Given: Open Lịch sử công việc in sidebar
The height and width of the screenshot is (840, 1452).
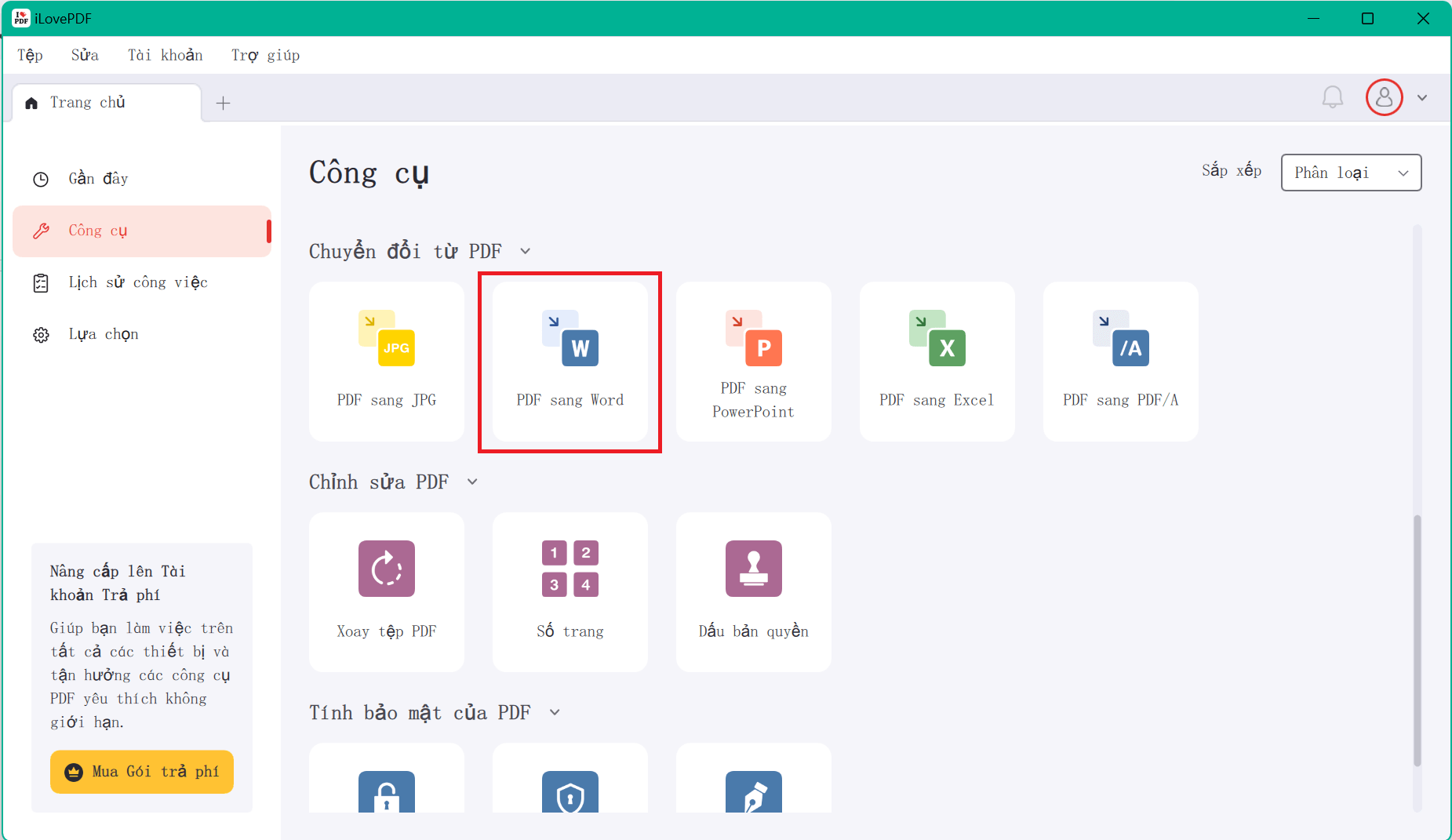Looking at the screenshot, I should pyautogui.click(x=142, y=282).
